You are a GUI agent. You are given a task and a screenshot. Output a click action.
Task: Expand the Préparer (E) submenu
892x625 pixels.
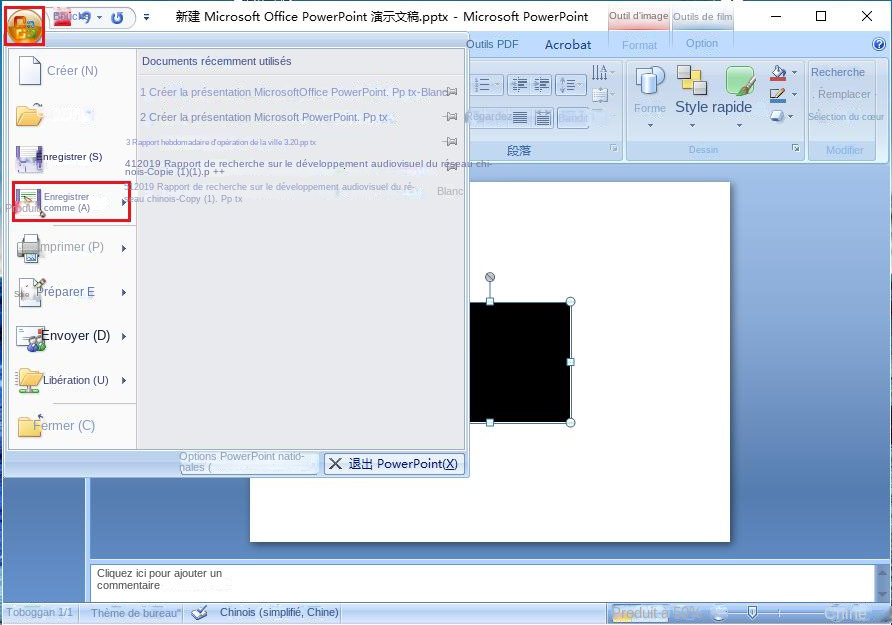tap(126, 292)
